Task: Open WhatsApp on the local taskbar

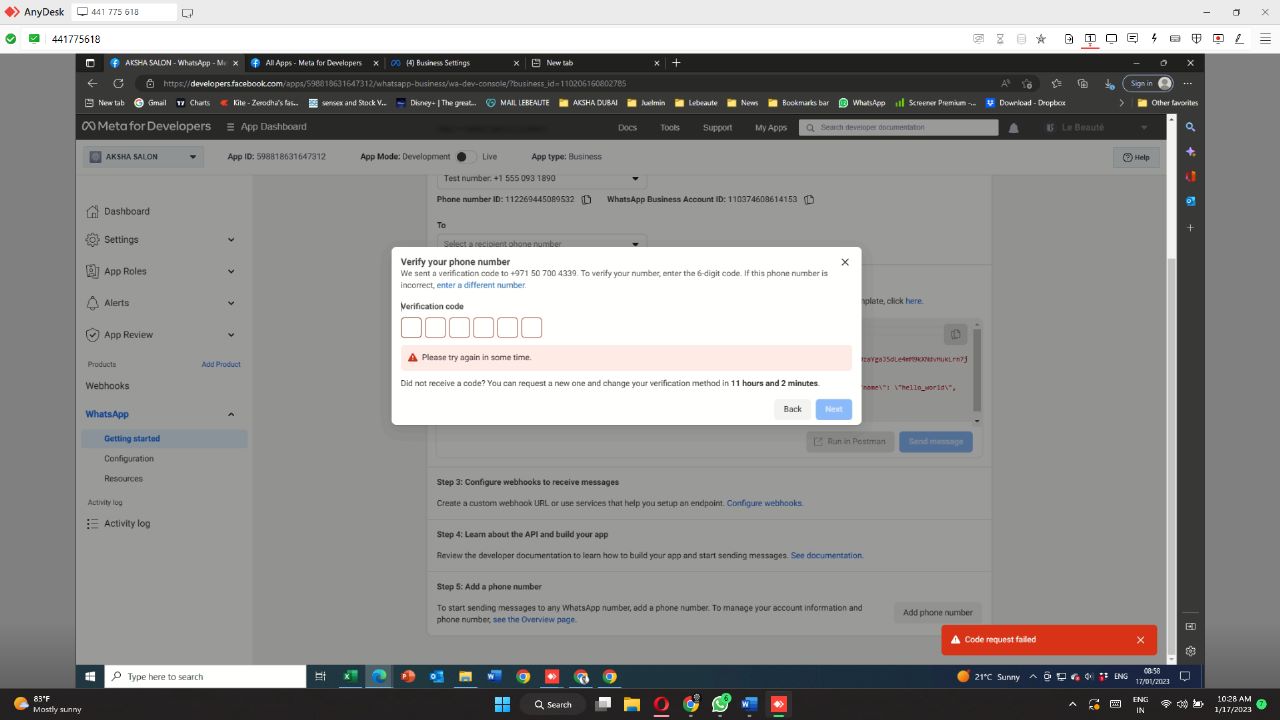Action: 720,704
